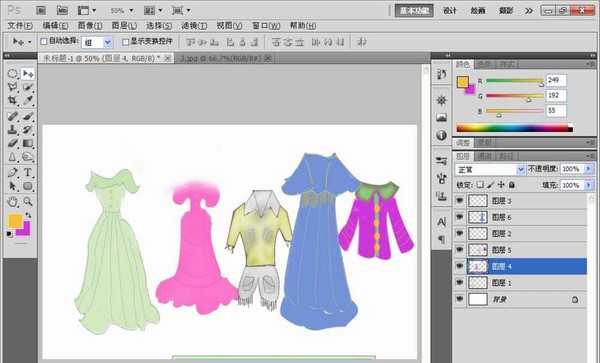Screen dimensions: 600x363
Task: Open the 图像(I) menu
Action: 90,26
